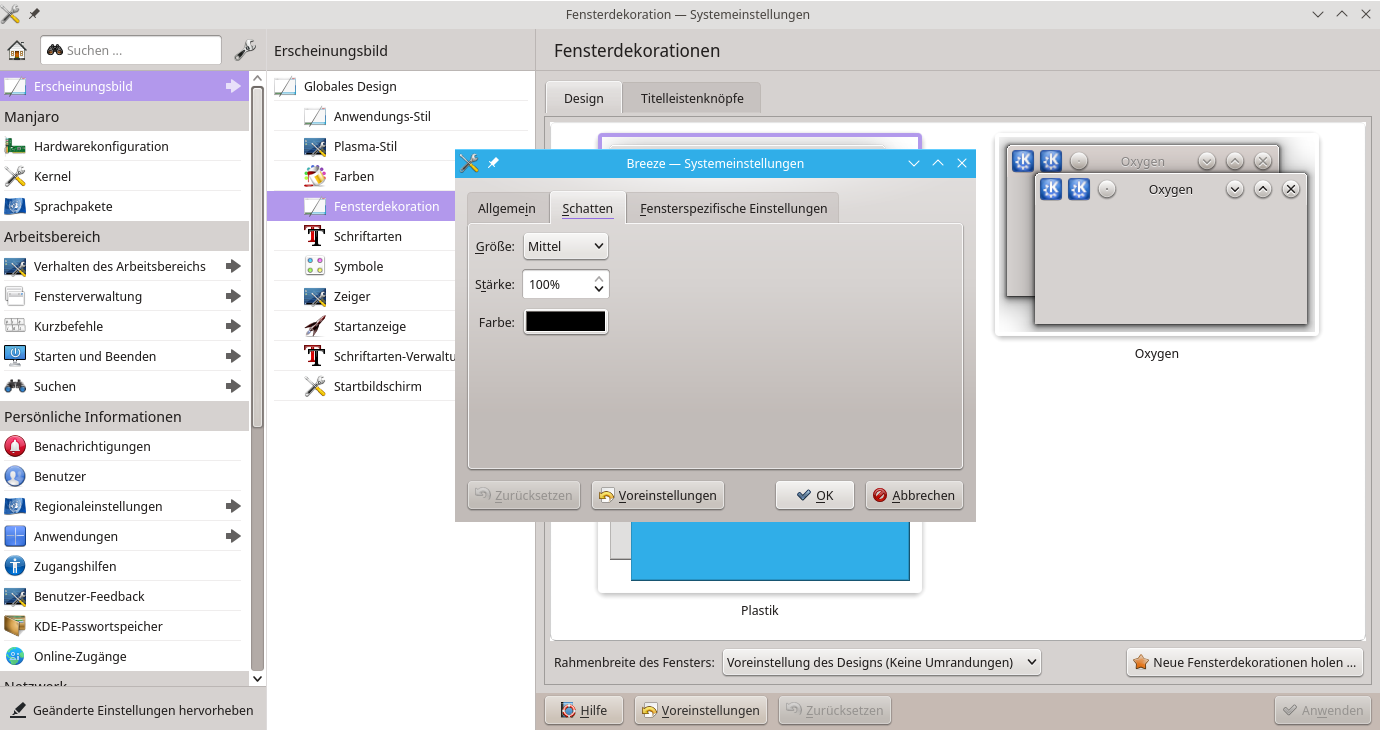The height and width of the screenshot is (730, 1380).
Task: Switch to the Design tab
Action: (584, 98)
